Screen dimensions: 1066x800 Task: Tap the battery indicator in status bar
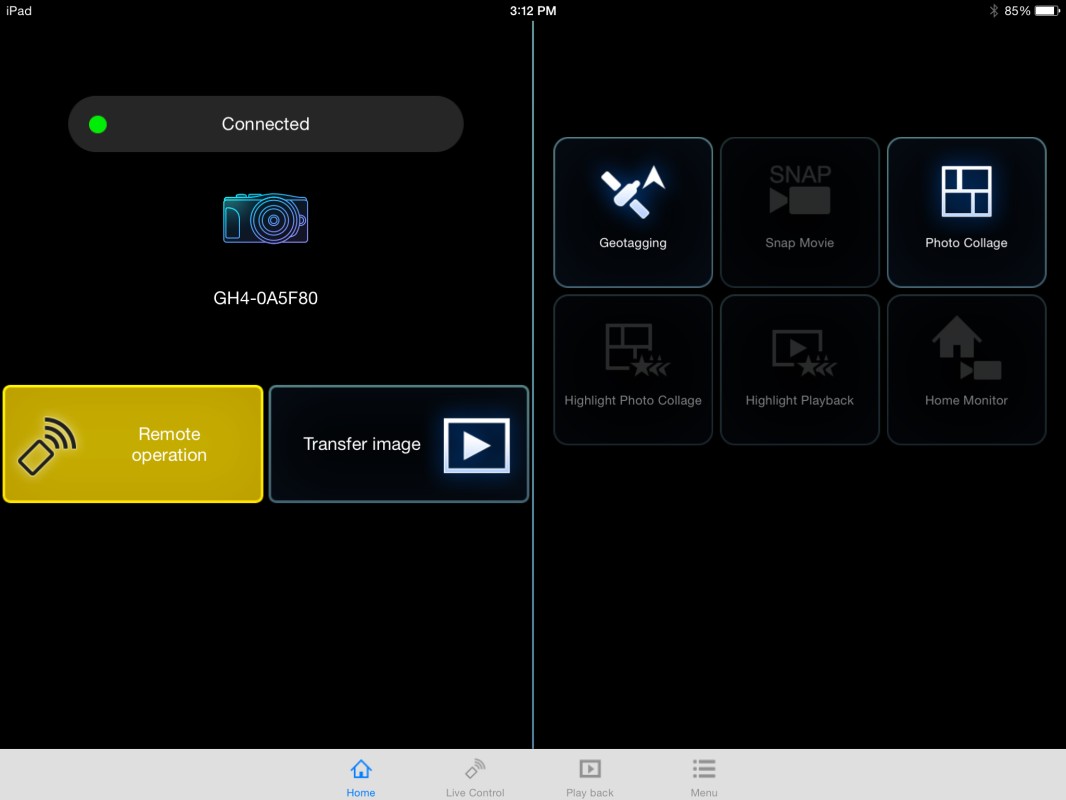coord(1047,10)
